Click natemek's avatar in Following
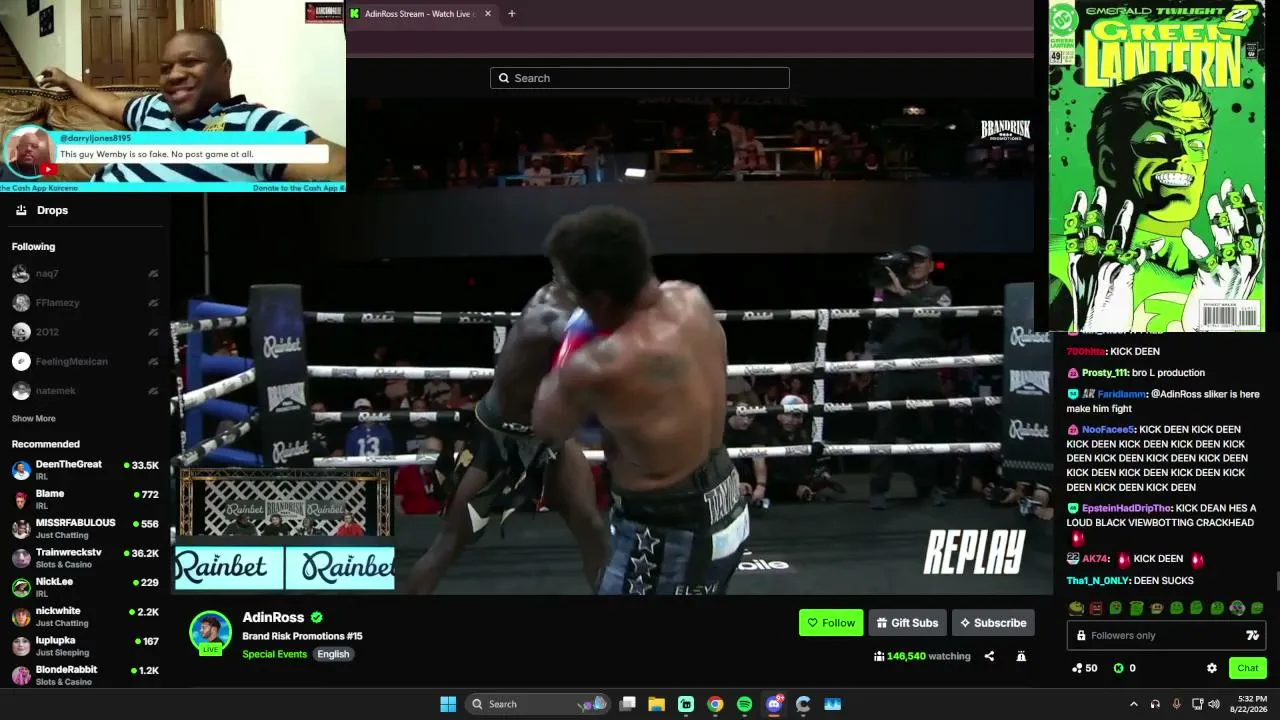 click(21, 391)
